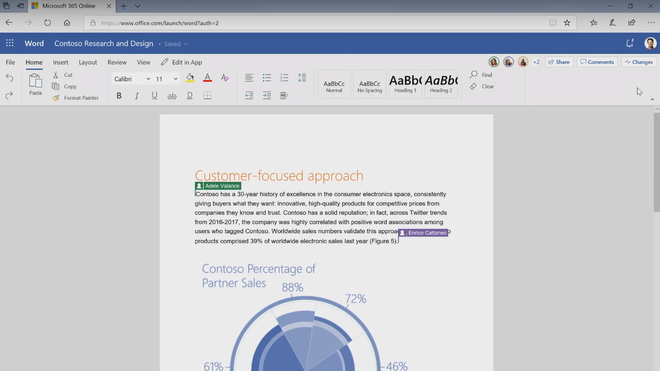Apply the Normal style
660x371 pixels.
click(x=334, y=85)
